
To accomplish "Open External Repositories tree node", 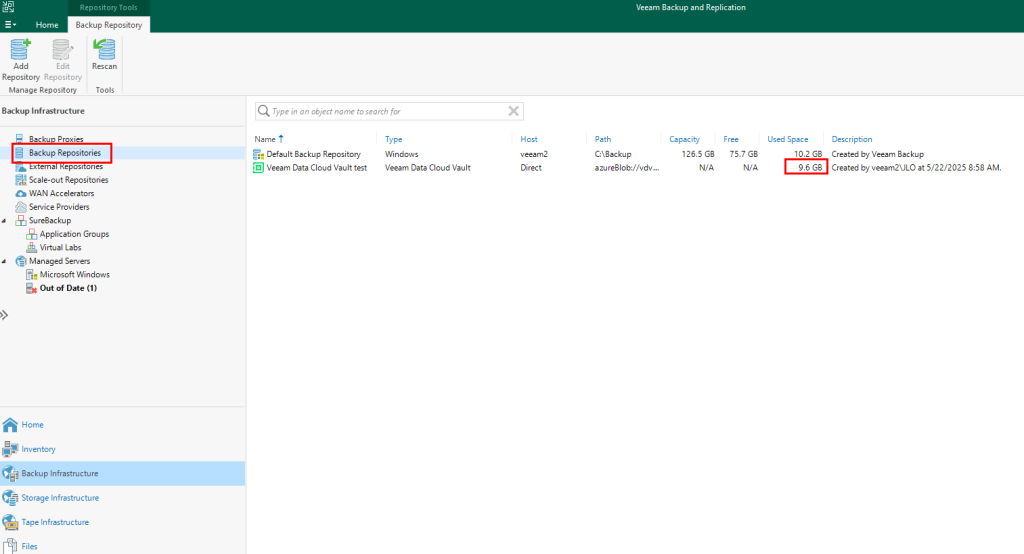I will pyautogui.click(x=65, y=167).
